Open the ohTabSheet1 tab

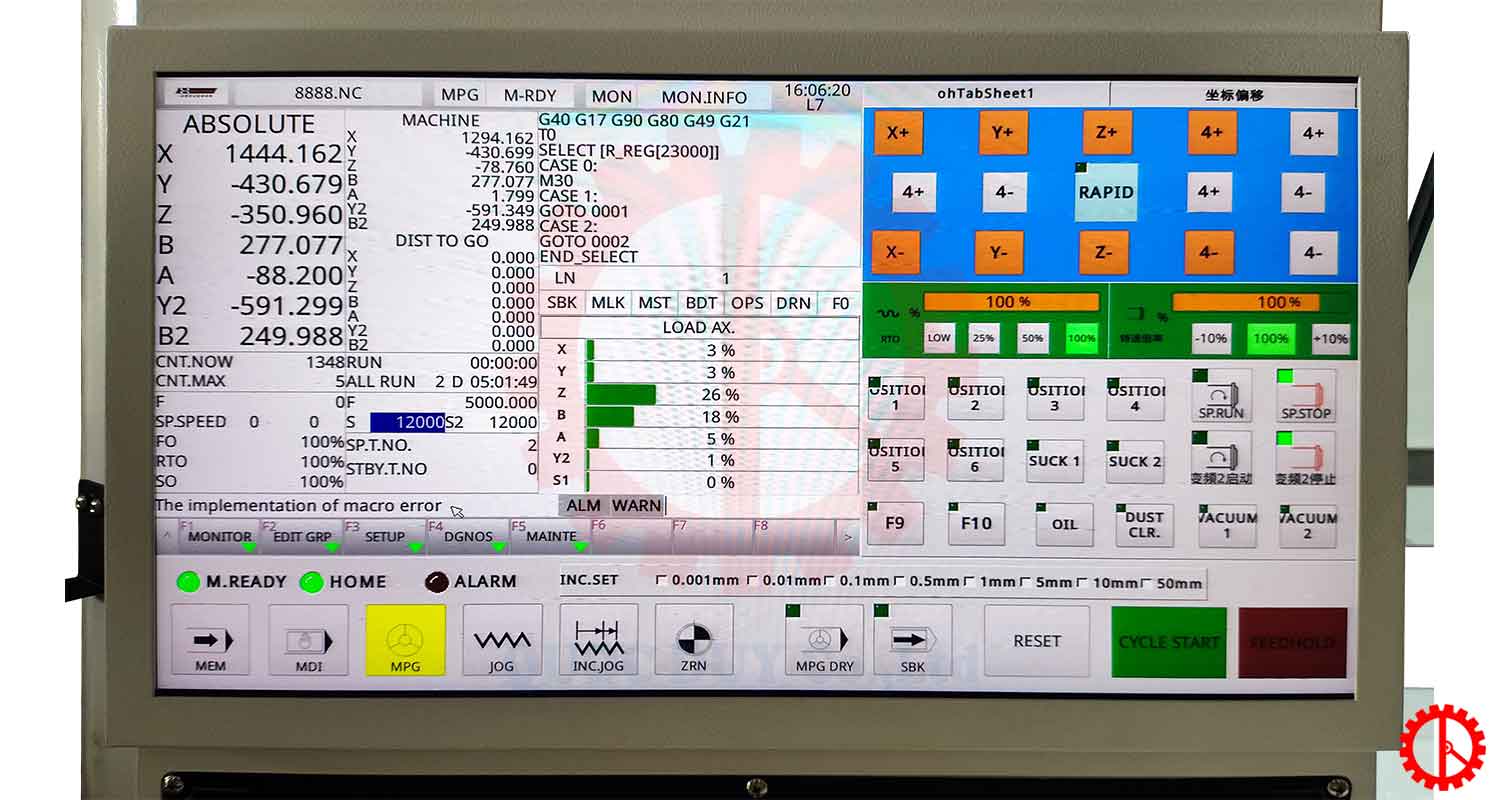pyautogui.click(x=985, y=94)
